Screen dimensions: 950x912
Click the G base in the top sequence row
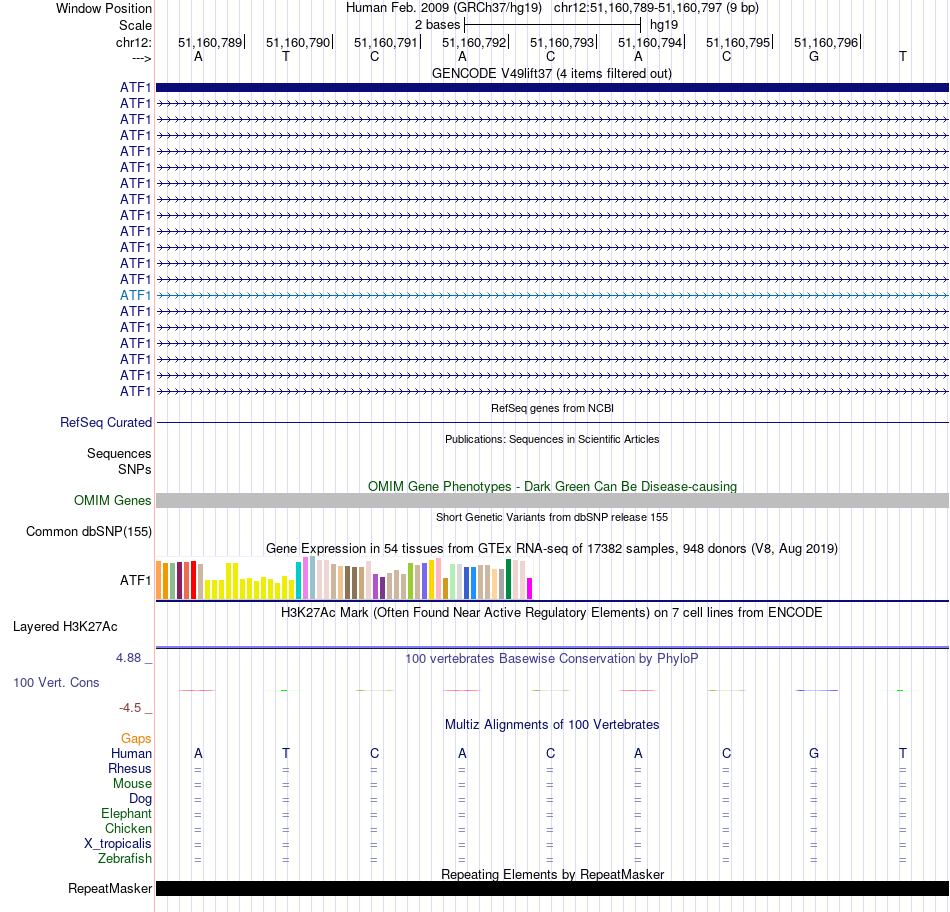(814, 56)
